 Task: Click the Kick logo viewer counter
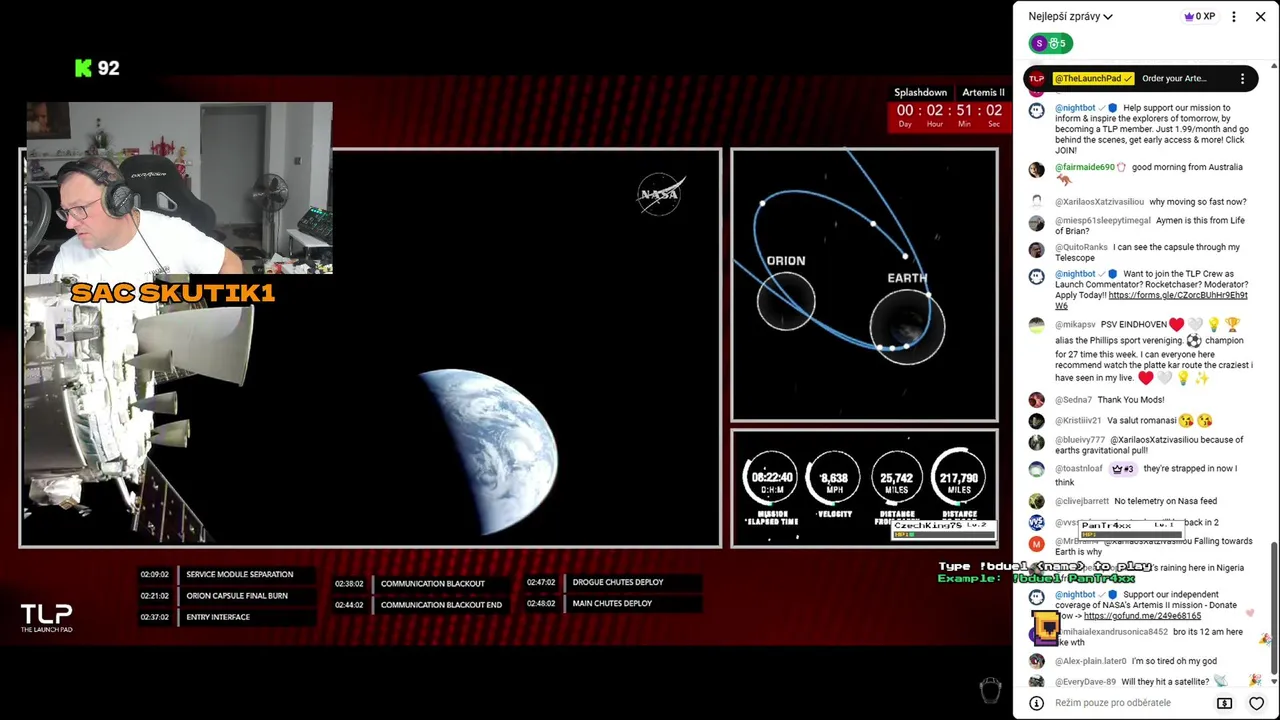[x=97, y=68]
